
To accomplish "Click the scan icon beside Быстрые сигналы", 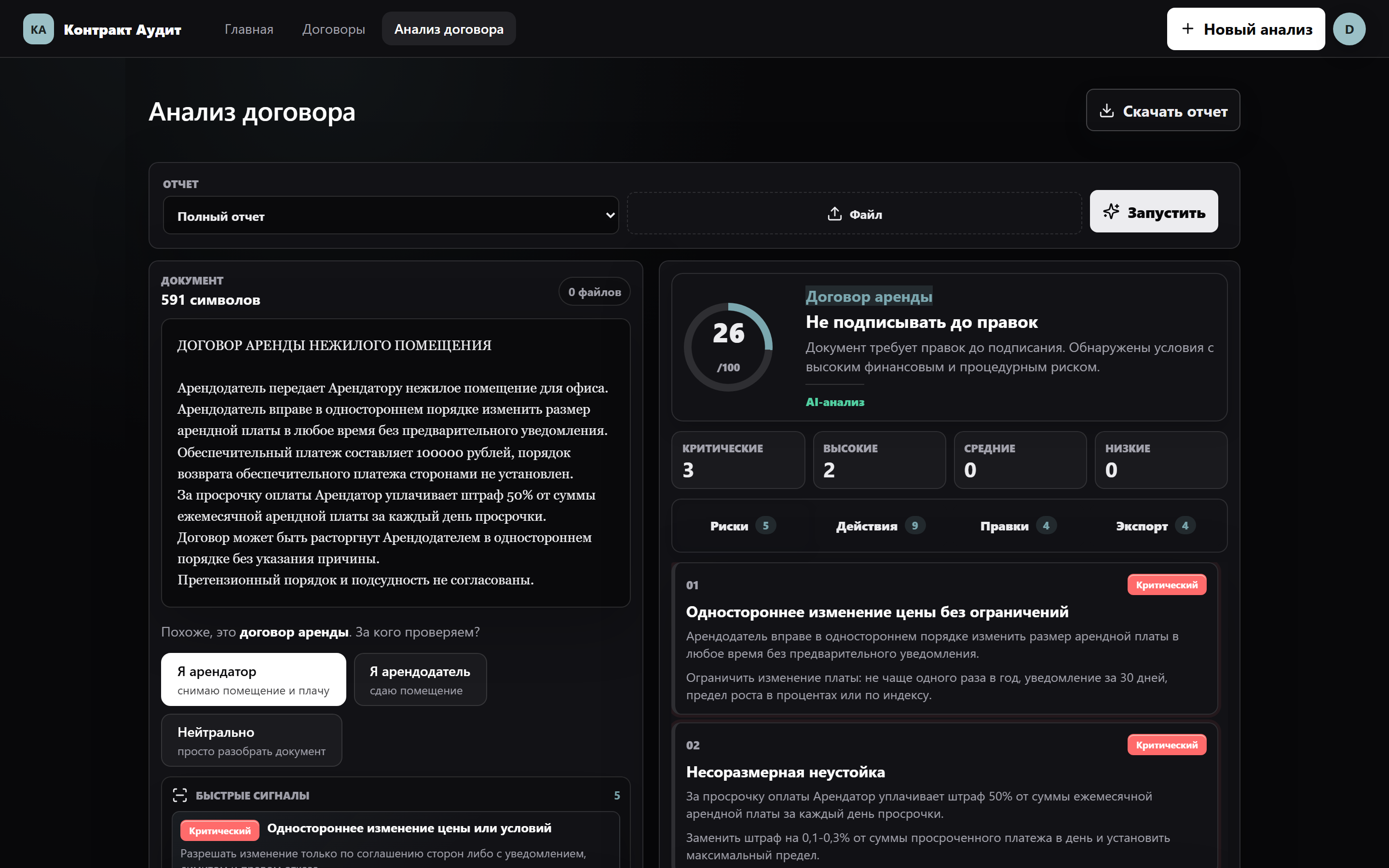I will pos(180,795).
